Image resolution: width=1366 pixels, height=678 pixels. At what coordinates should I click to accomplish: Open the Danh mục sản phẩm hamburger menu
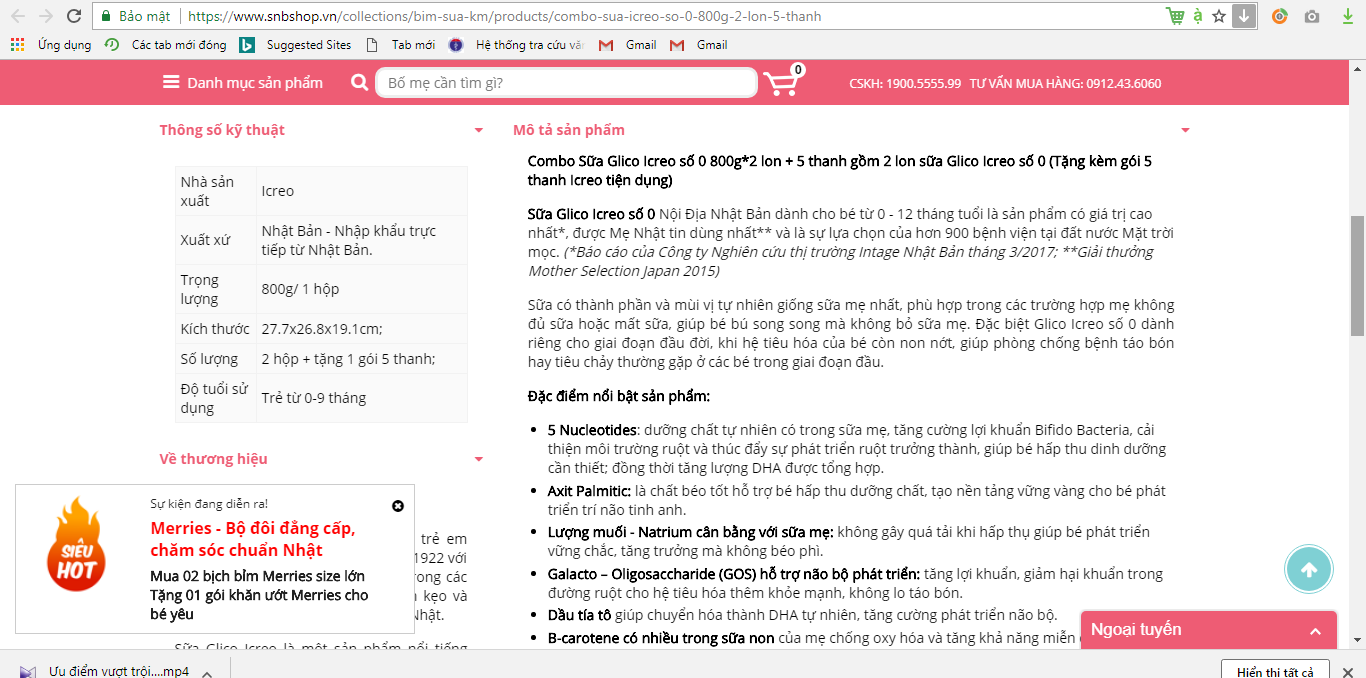(x=171, y=82)
